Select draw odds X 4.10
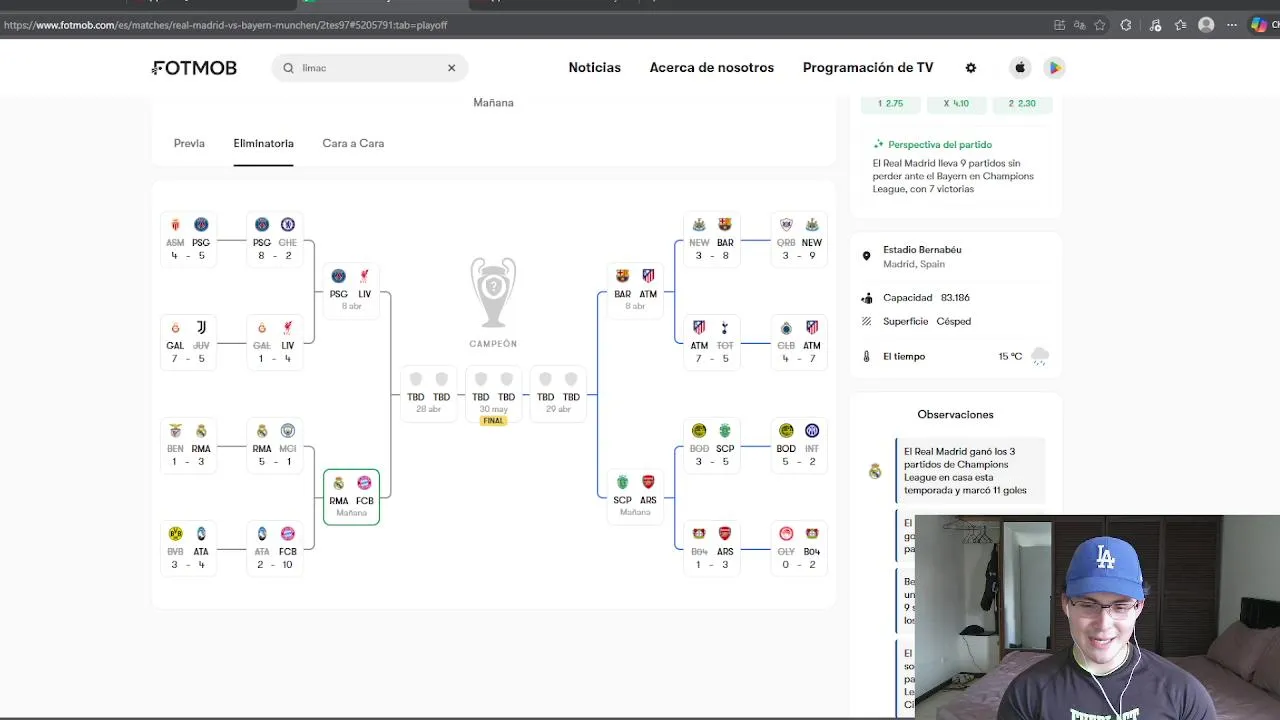 [956, 103]
